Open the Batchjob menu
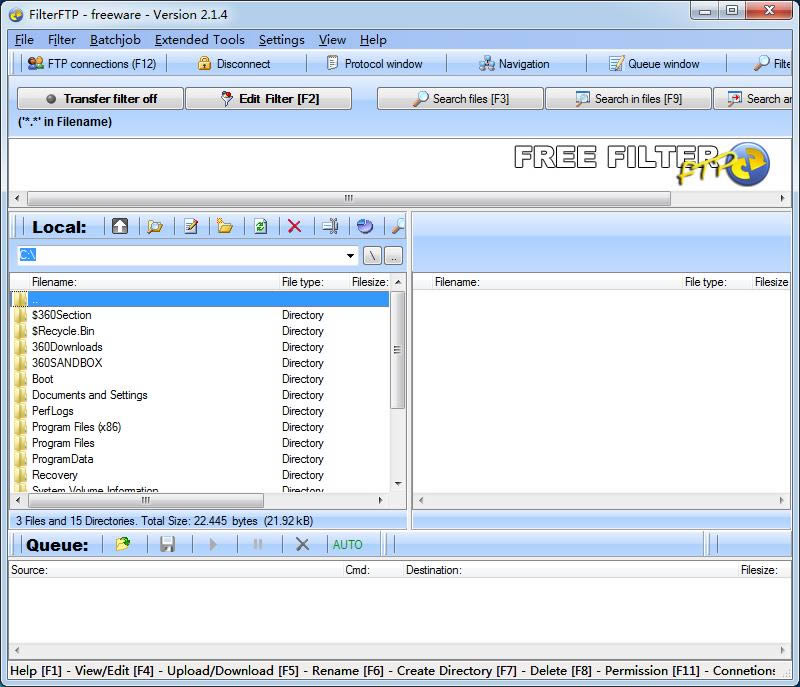This screenshot has width=800, height=687. click(x=115, y=40)
